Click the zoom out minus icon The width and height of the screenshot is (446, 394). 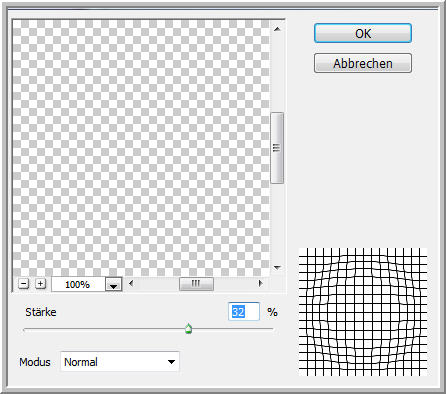pos(23,284)
